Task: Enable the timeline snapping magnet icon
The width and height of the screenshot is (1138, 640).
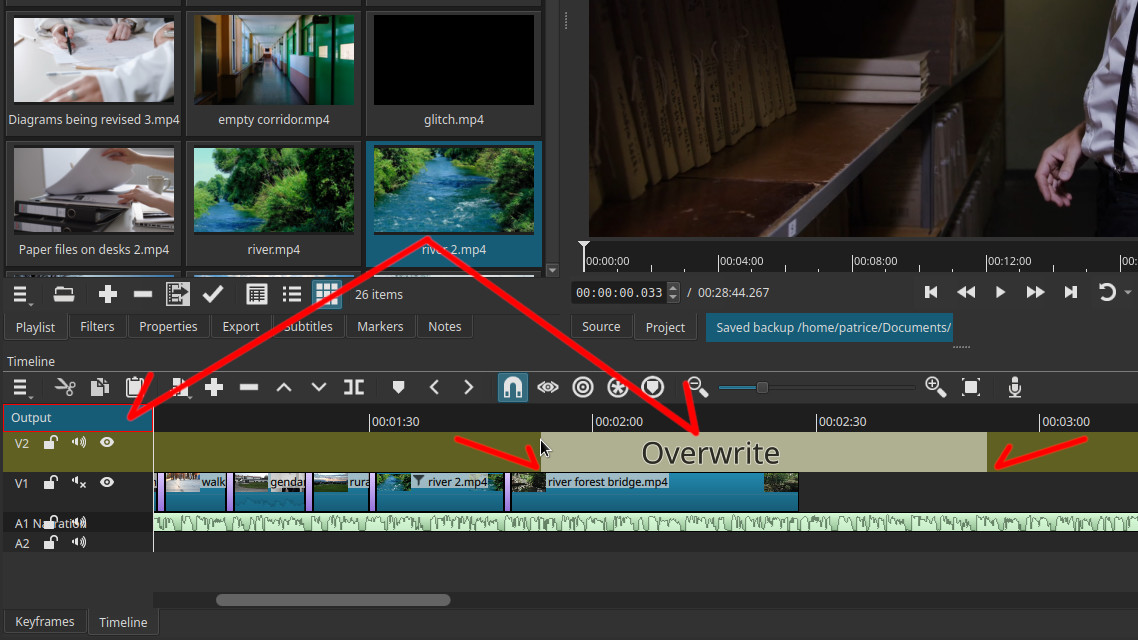Action: coord(513,387)
